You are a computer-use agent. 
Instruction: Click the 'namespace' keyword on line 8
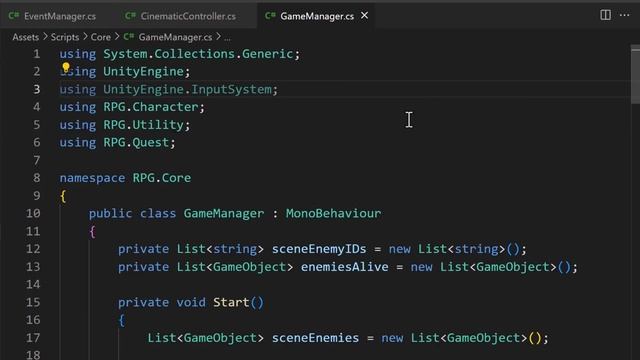pos(92,178)
